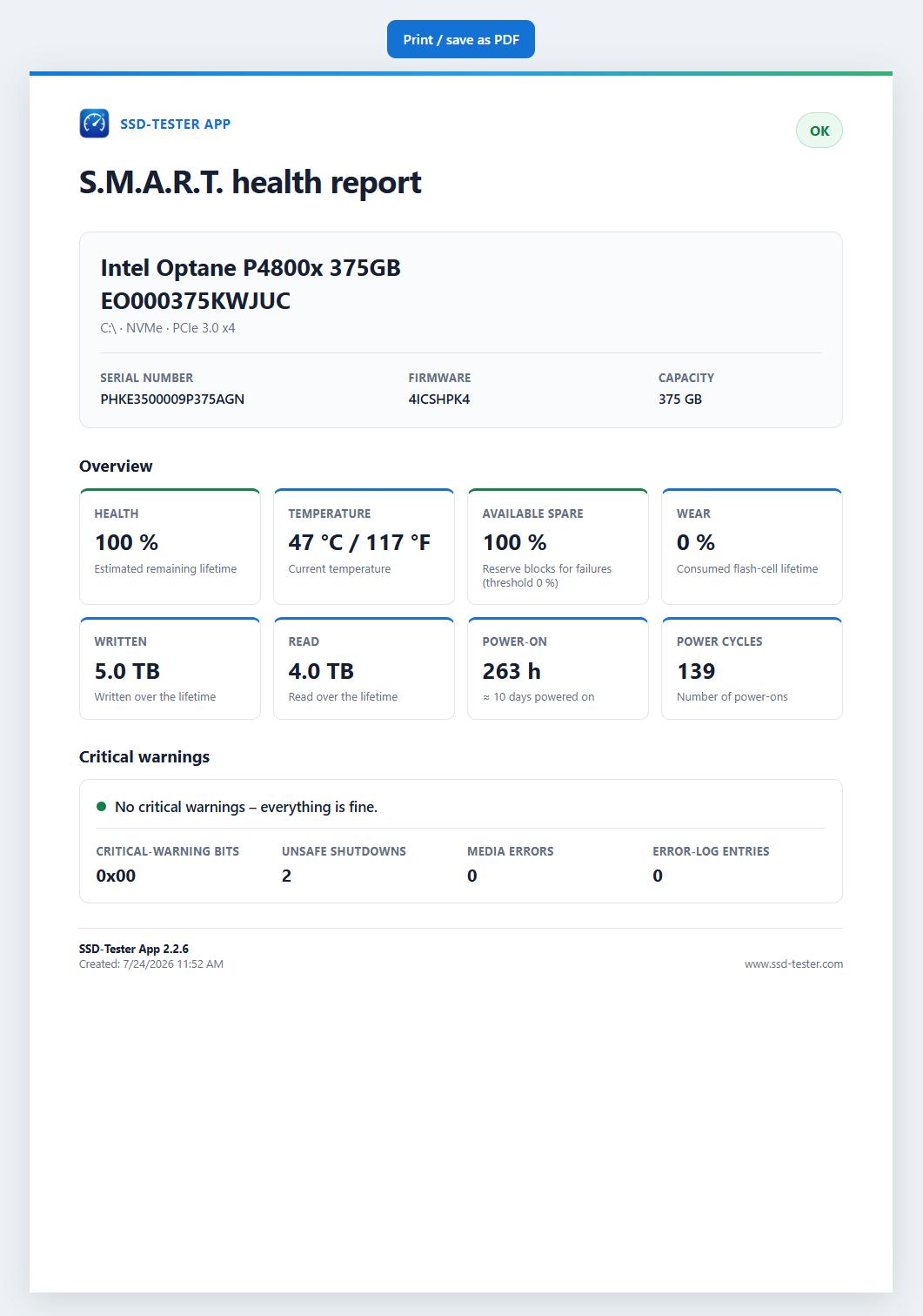Click the Overview section heading
This screenshot has height=1316, width=923.
tap(116, 466)
